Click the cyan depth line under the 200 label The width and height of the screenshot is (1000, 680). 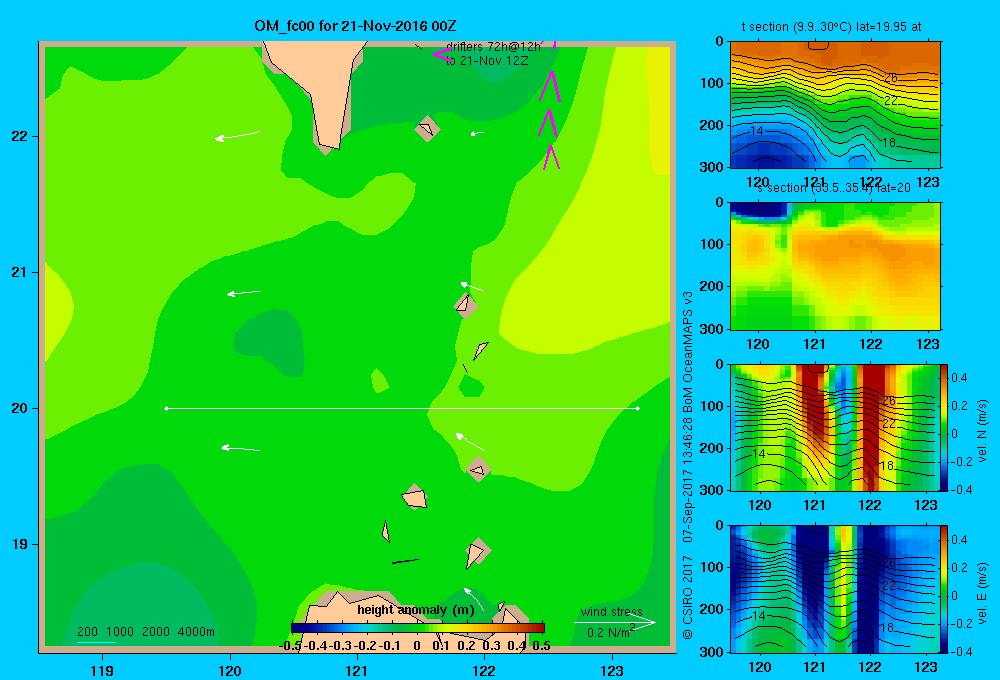click(x=96, y=642)
